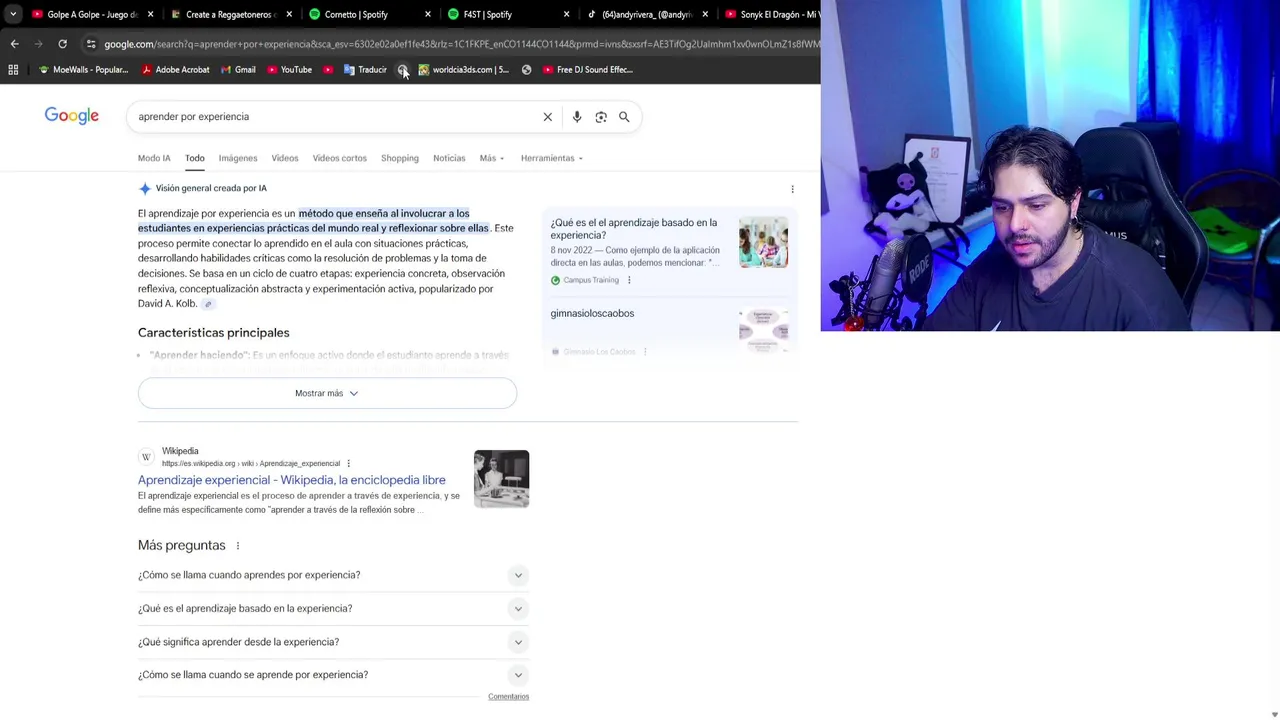The width and height of the screenshot is (1280, 720).
Task: Open the globe icon bookmark
Action: [527, 70]
